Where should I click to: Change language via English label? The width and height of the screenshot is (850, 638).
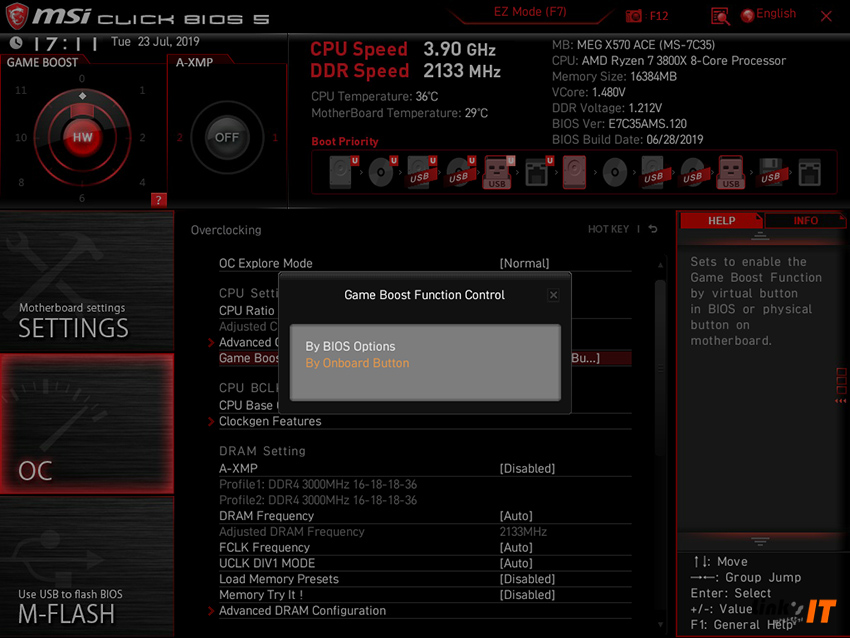[776, 14]
